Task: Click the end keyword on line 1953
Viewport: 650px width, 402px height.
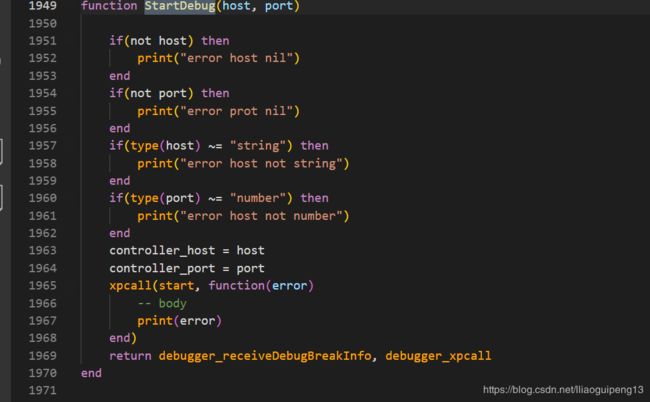Action: pos(120,76)
